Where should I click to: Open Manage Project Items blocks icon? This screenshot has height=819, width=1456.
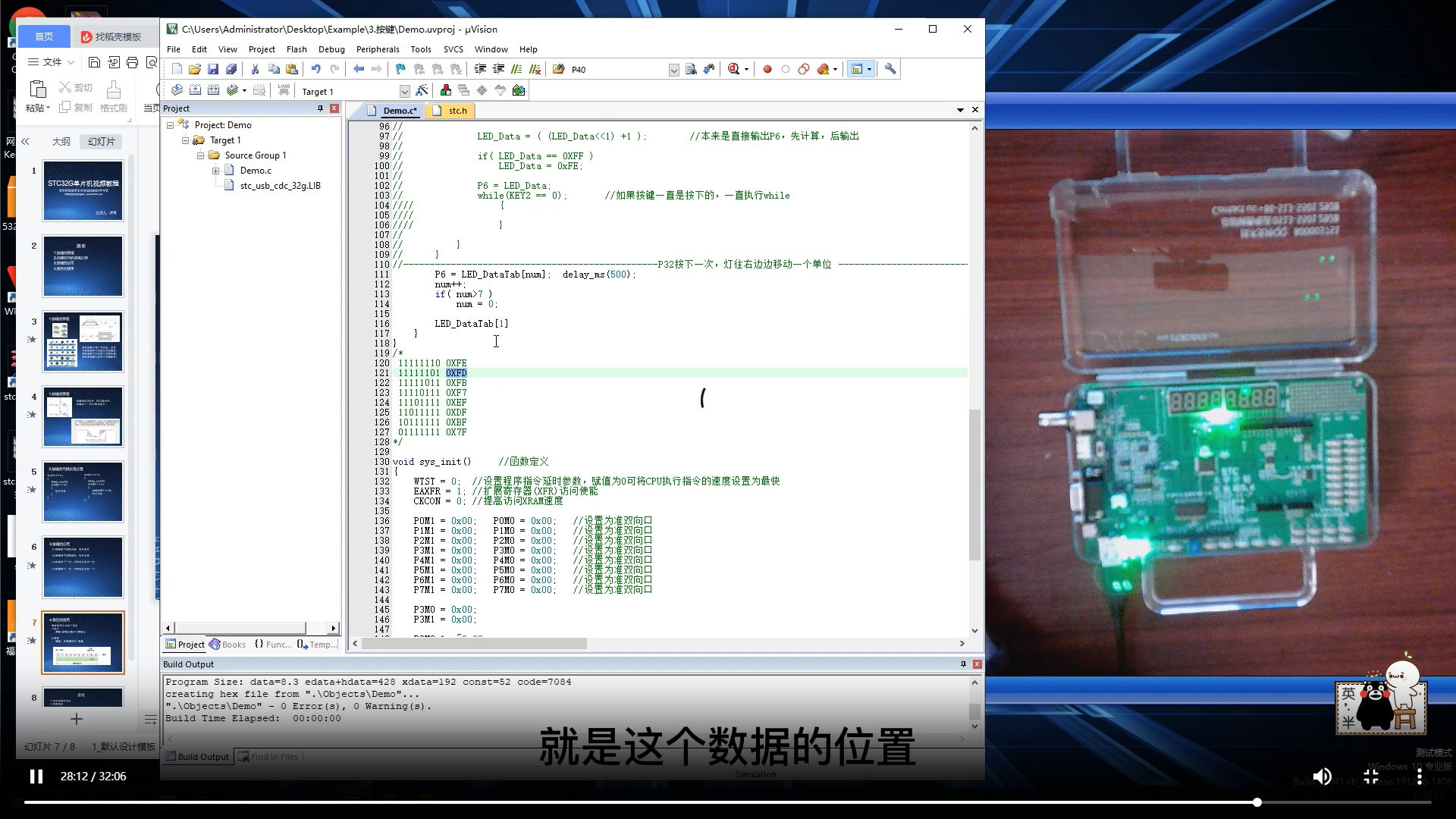(445, 90)
